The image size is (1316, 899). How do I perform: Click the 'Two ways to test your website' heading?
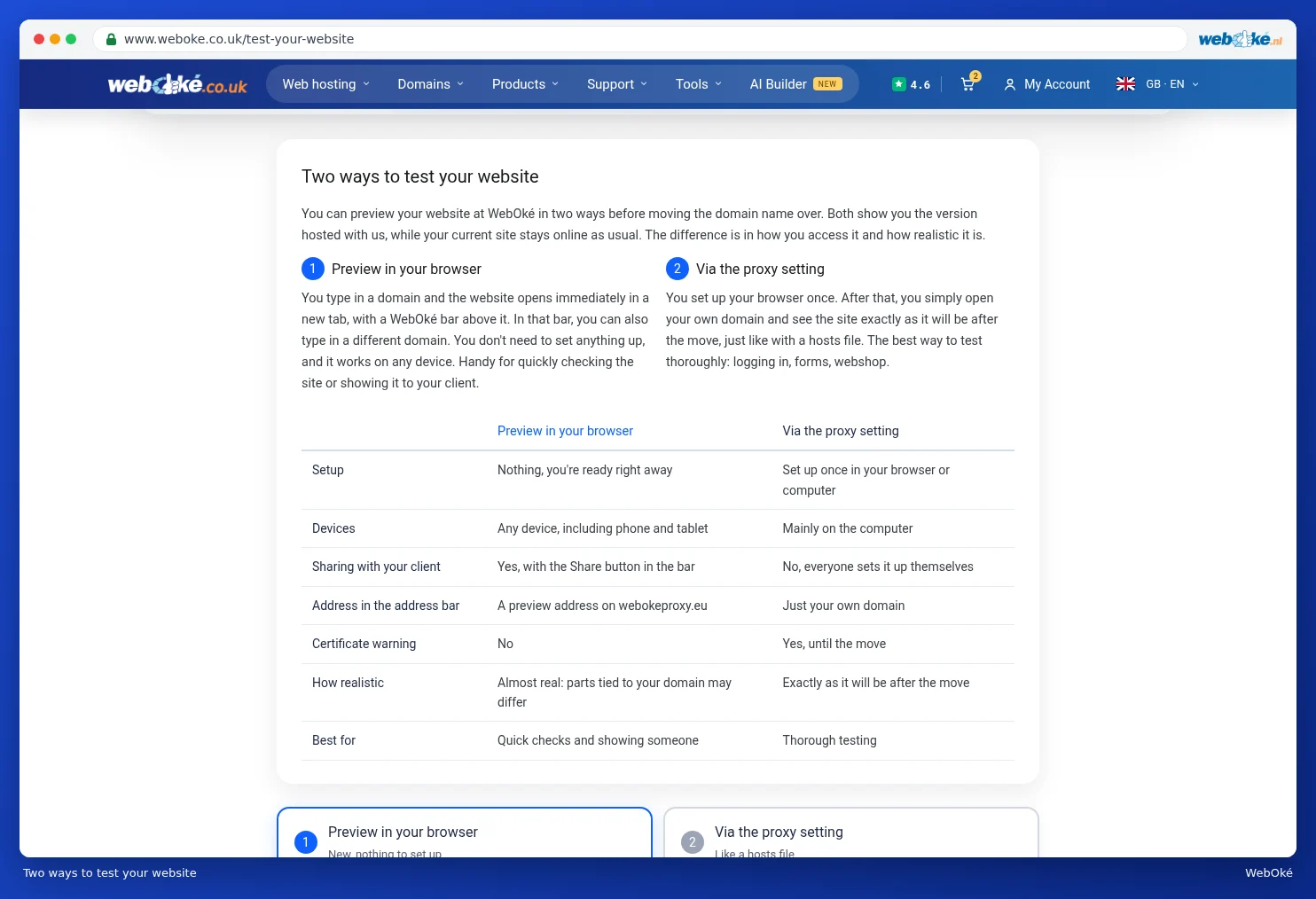tap(420, 176)
